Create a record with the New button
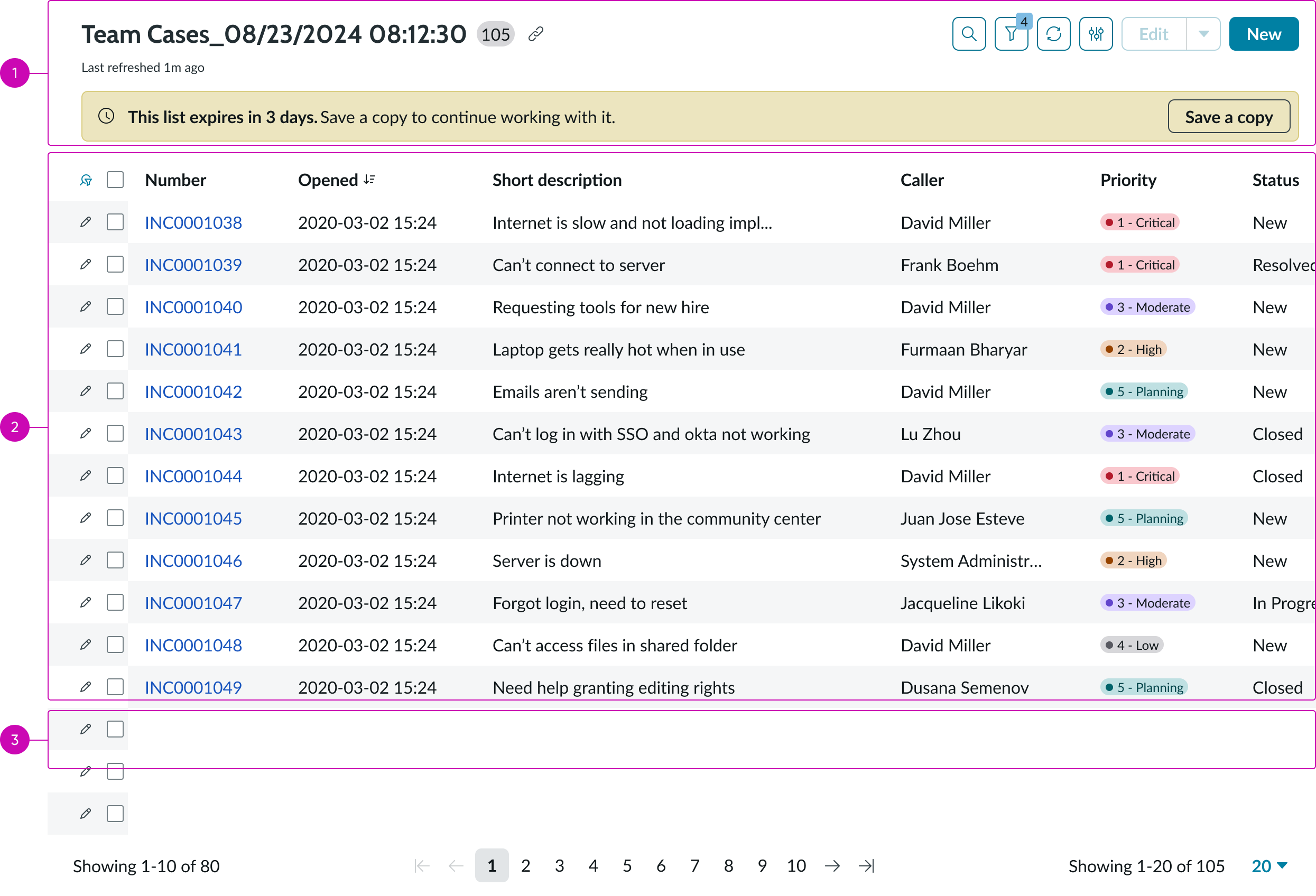Image resolution: width=1316 pixels, height=896 pixels. tap(1263, 34)
